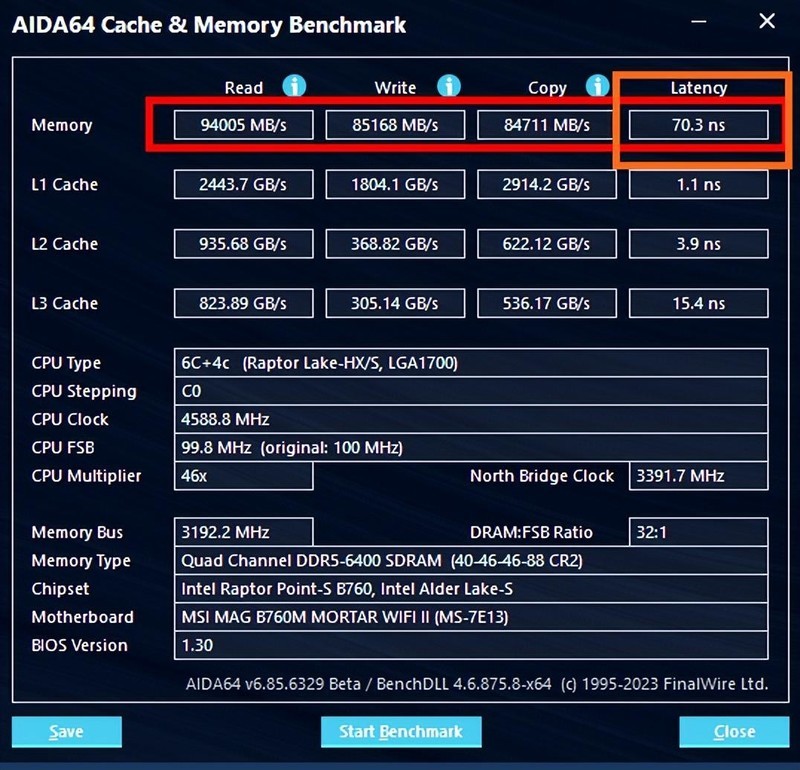
Task: Open the Copy column info icon
Action: point(598,87)
